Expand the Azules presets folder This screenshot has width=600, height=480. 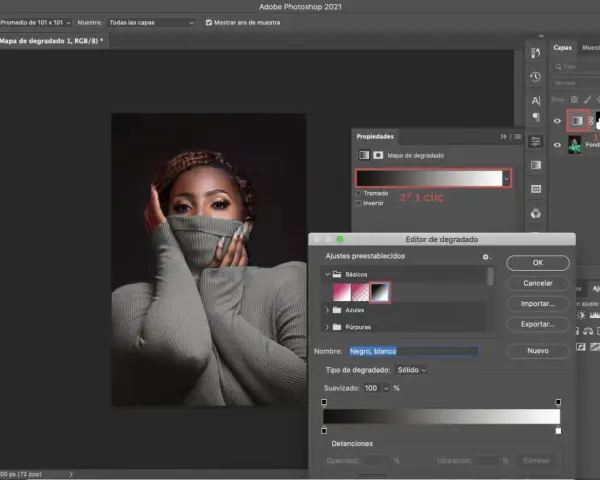click(x=327, y=310)
